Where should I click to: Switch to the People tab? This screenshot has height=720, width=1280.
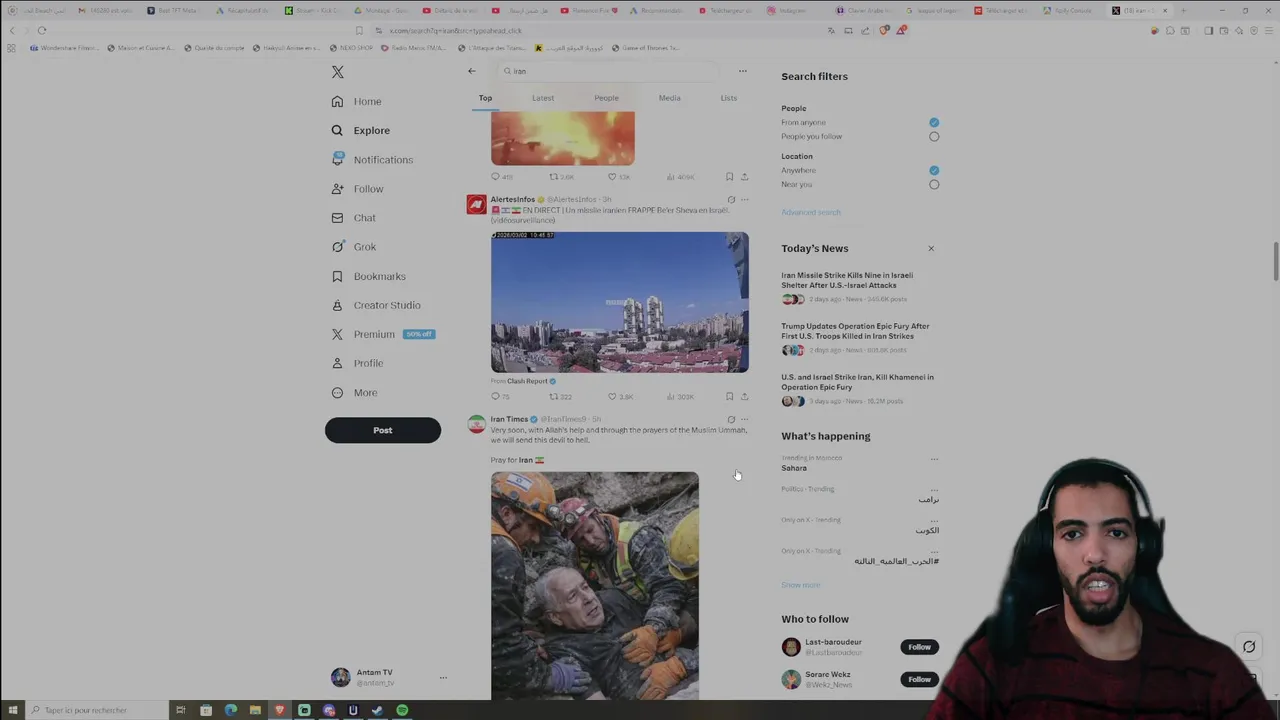click(x=606, y=98)
